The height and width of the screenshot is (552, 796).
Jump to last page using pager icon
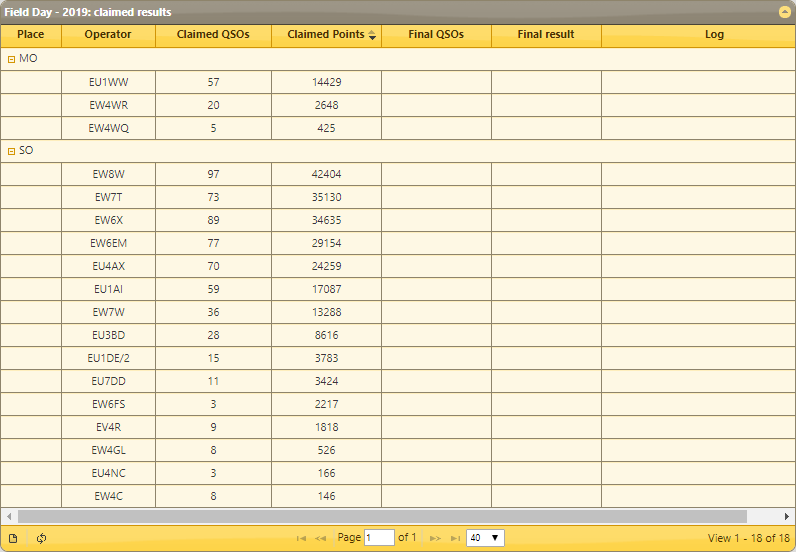[455, 538]
